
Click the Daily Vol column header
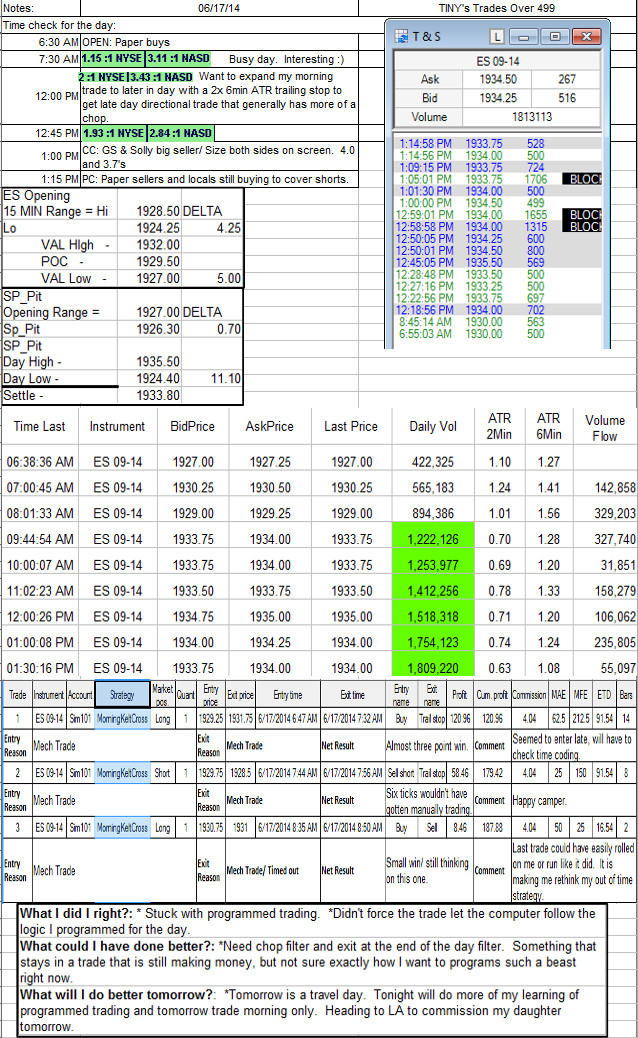tap(433, 427)
